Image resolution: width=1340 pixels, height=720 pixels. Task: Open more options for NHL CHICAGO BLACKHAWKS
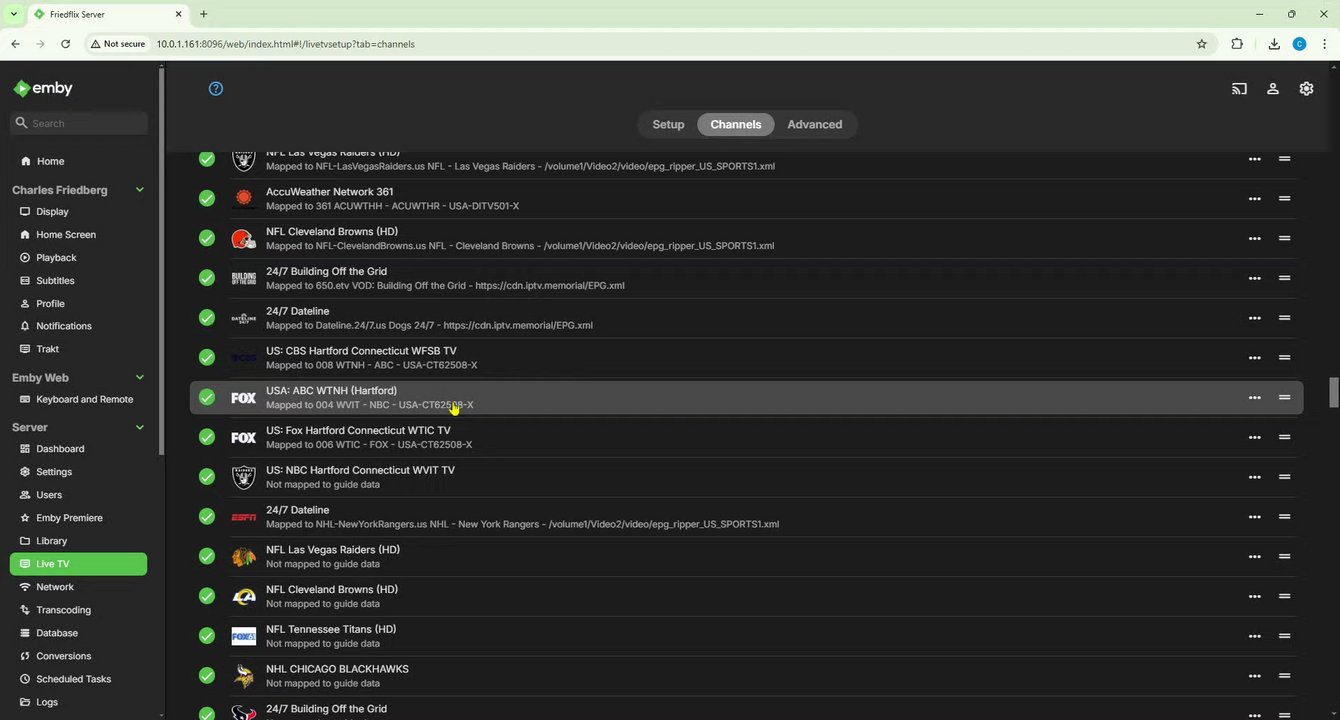click(1254, 676)
